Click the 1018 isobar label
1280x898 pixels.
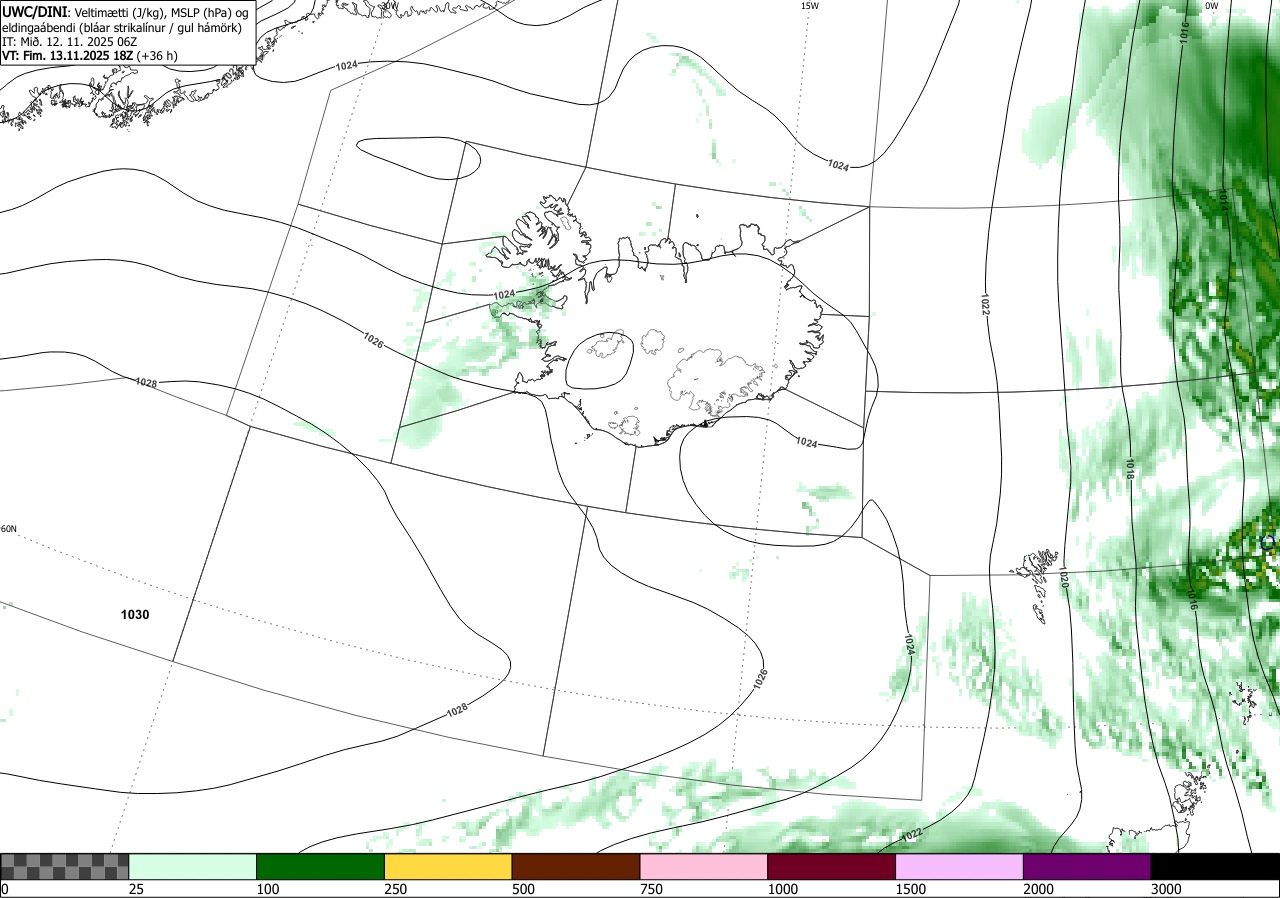[x=1129, y=470]
